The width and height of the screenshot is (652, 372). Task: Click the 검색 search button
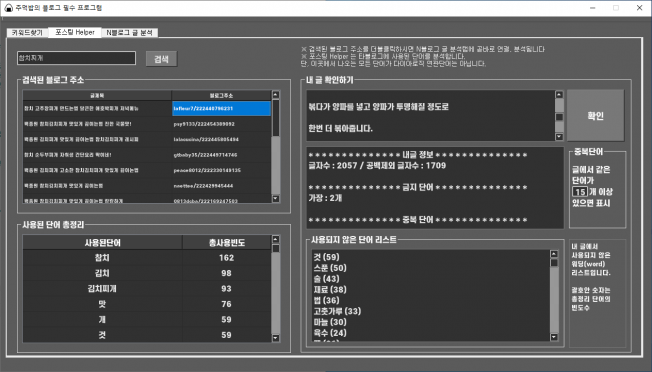click(x=161, y=59)
